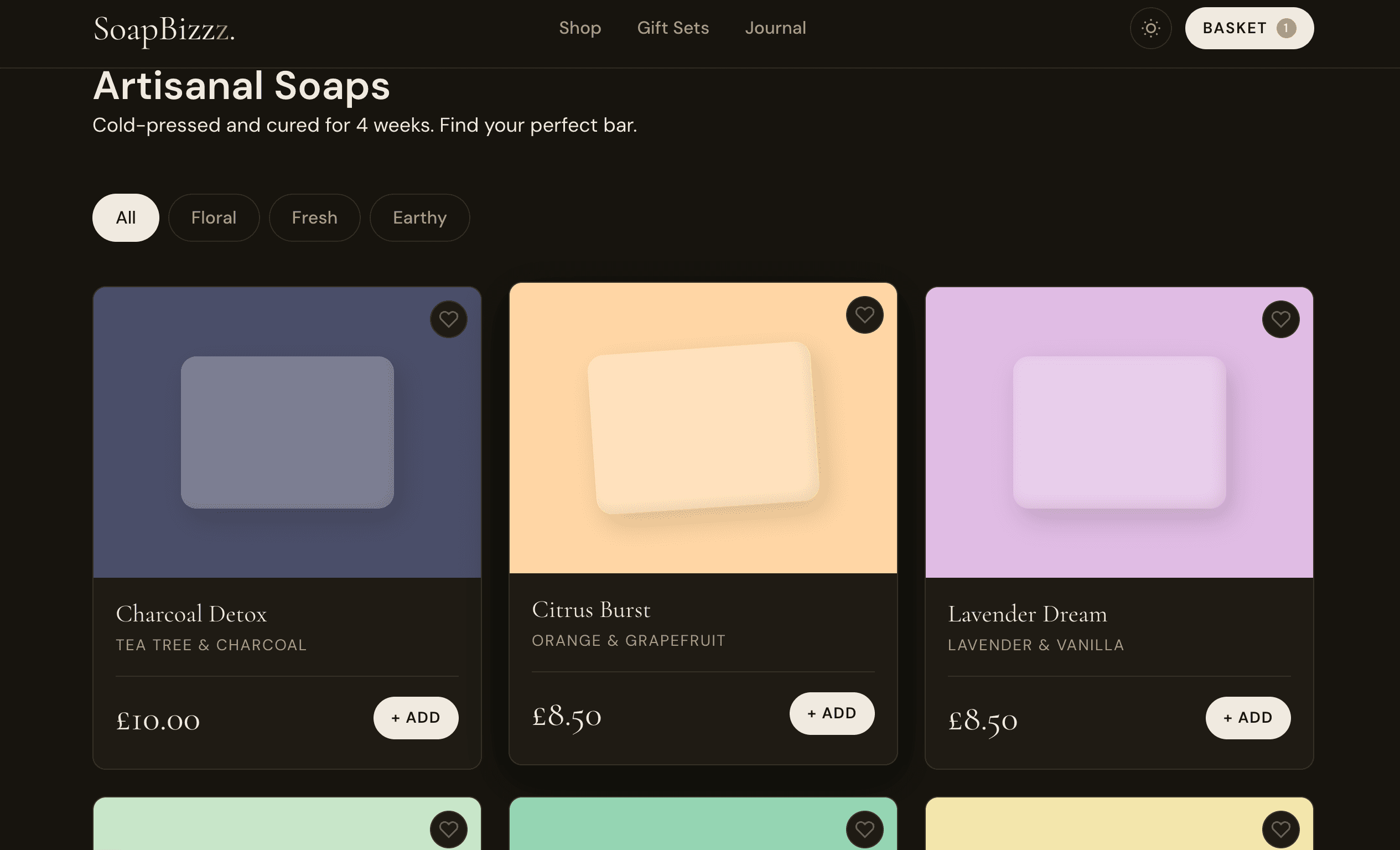Open Gift Sets in navigation

673,28
